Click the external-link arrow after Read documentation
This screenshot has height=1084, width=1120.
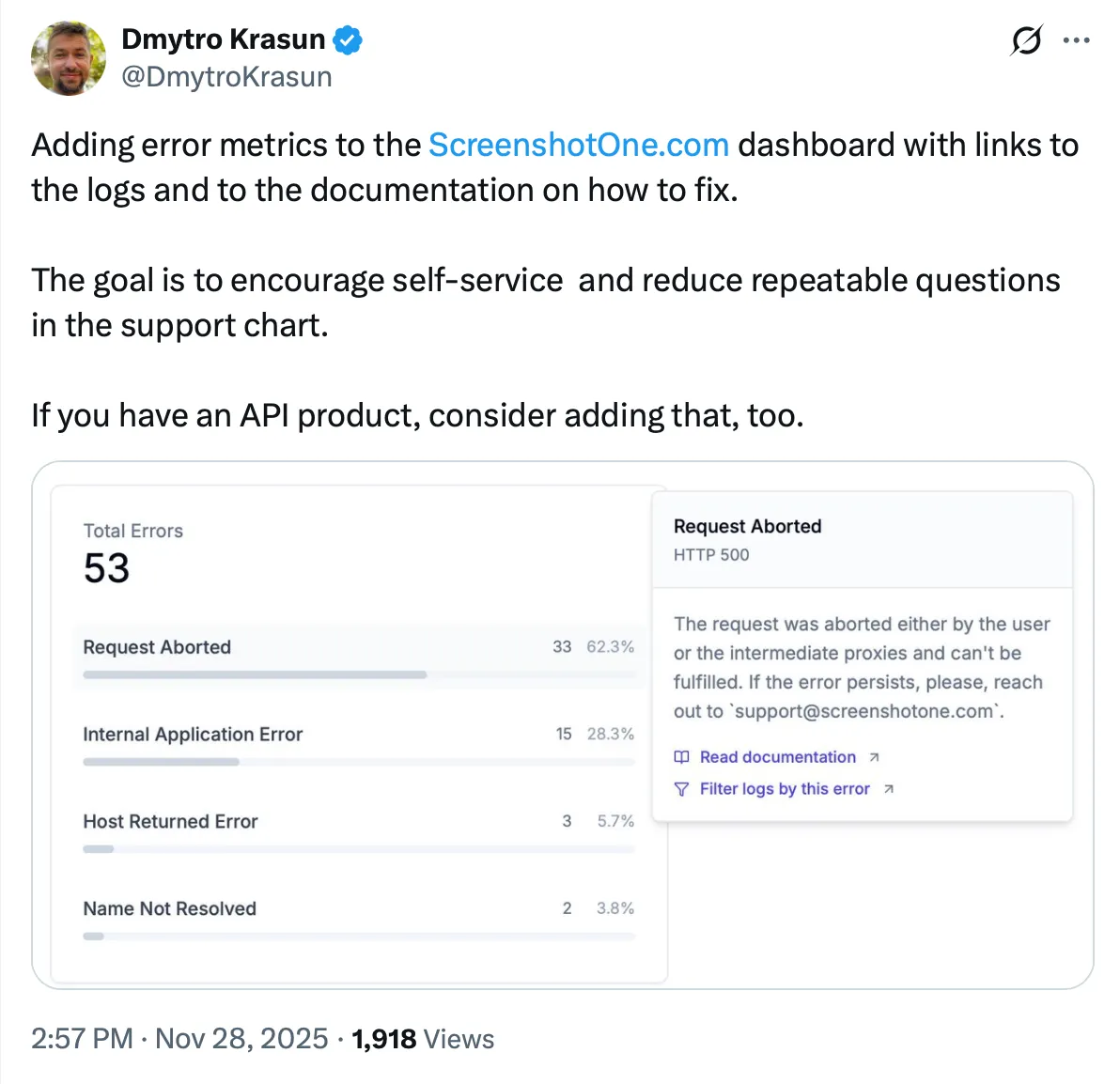point(875,755)
